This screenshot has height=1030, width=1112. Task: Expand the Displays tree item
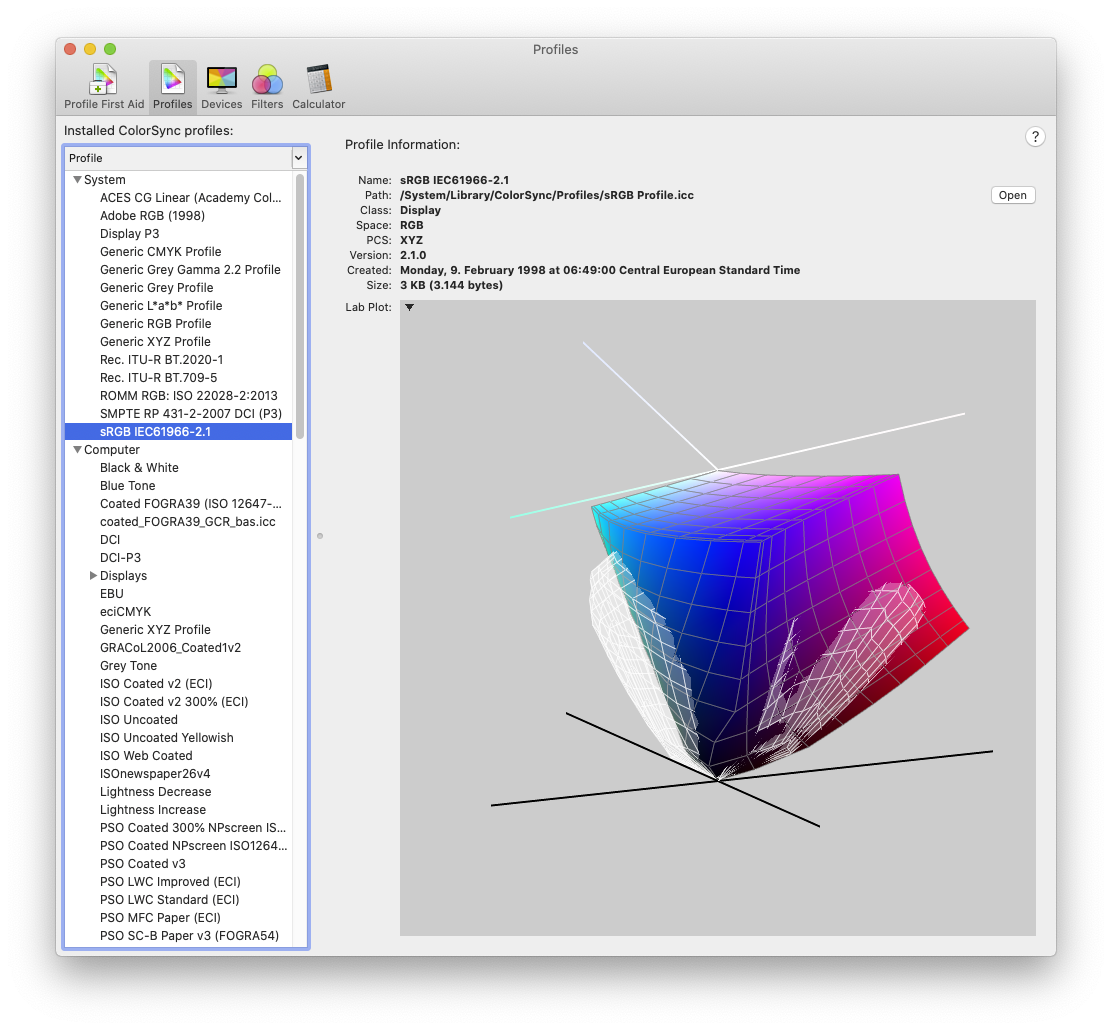92,575
